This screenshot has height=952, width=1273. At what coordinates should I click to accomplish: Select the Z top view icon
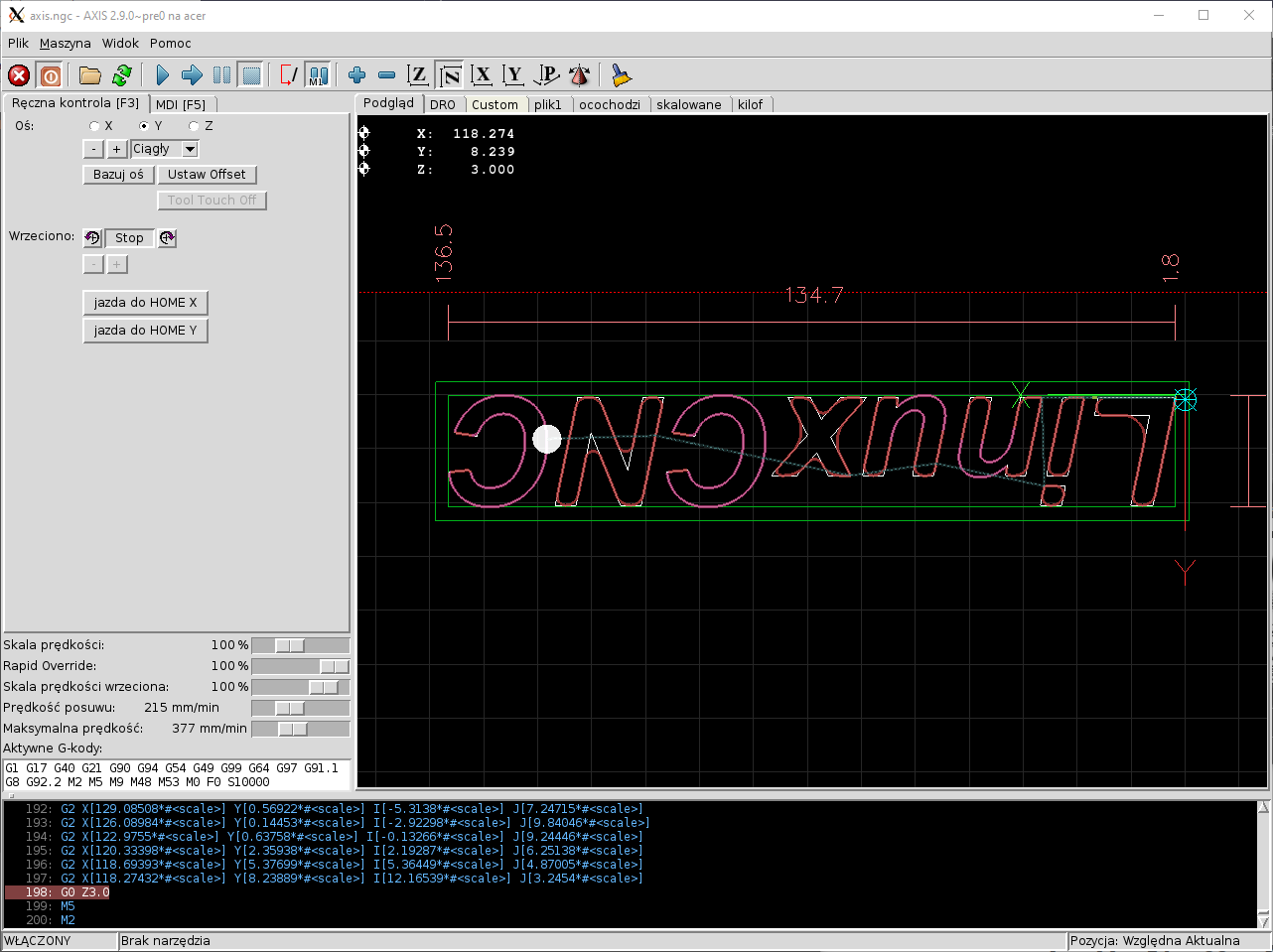418,75
